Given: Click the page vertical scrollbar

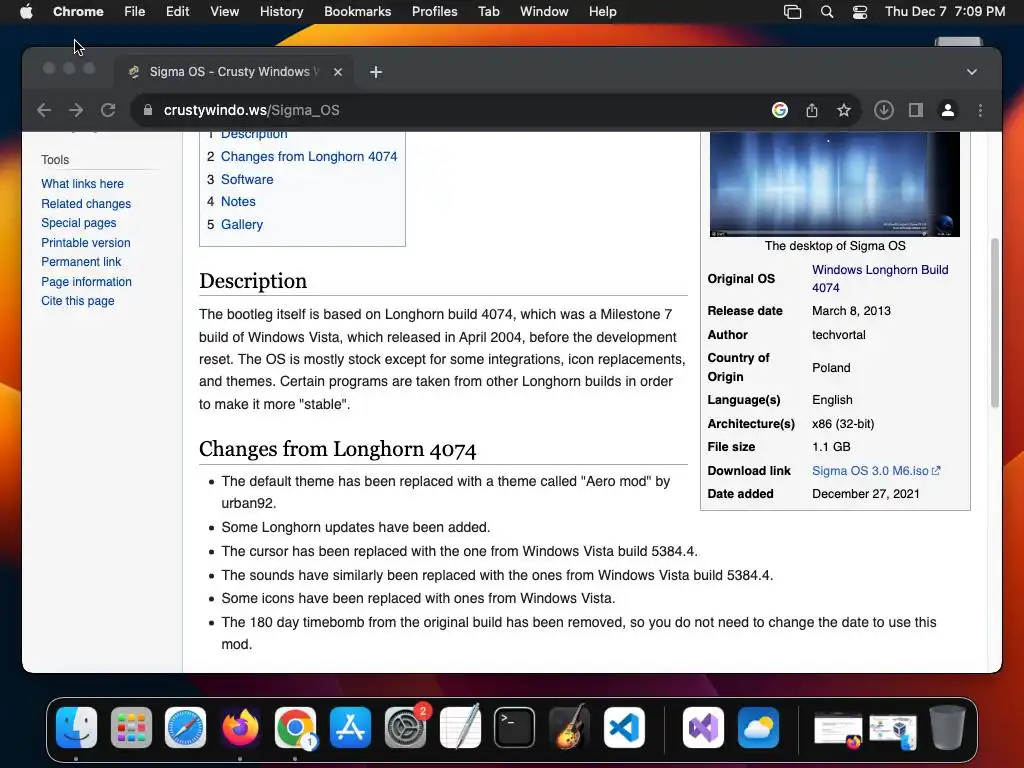Looking at the screenshot, I should pyautogui.click(x=995, y=323).
